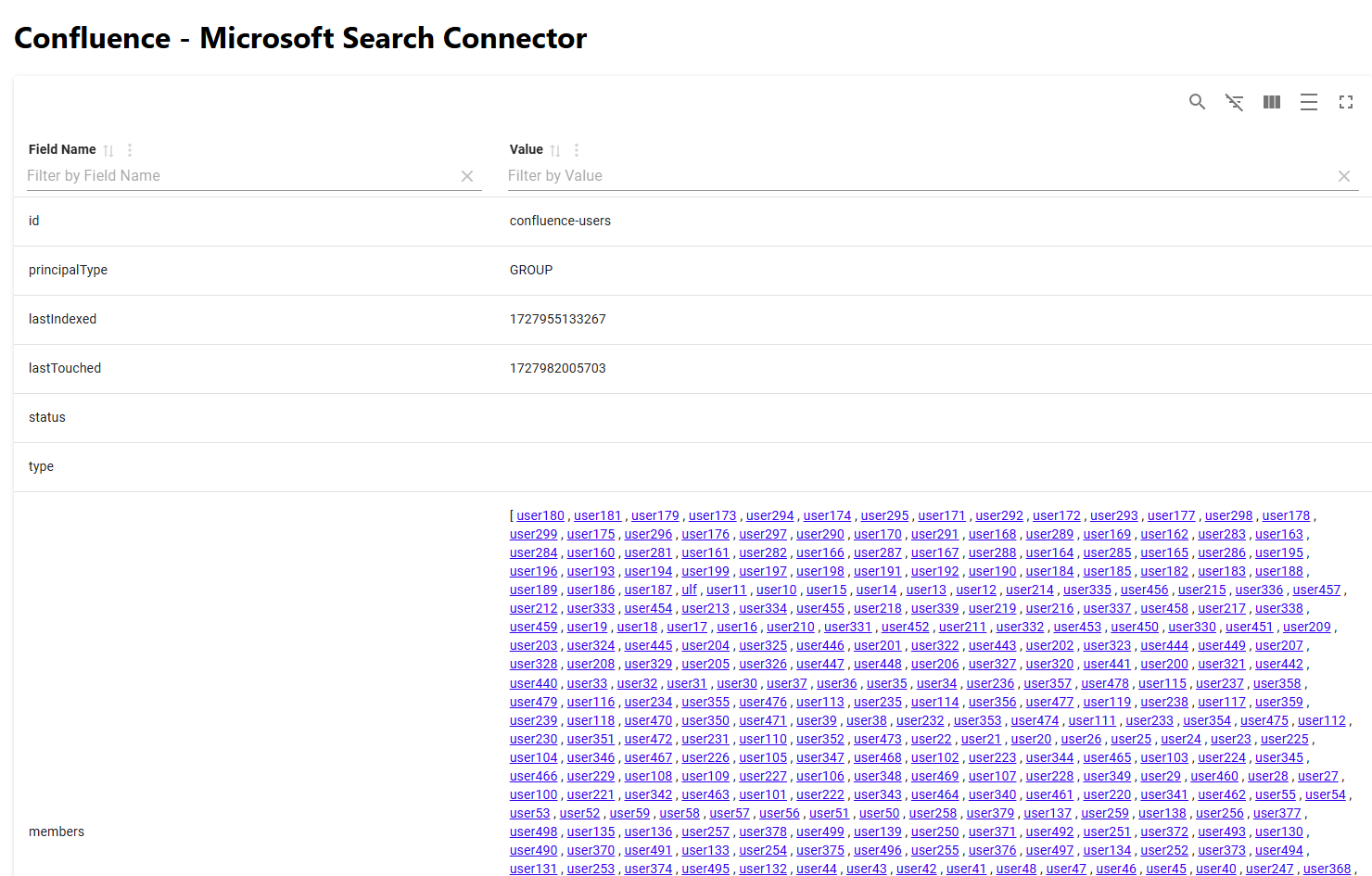Toggle row density icon
The height and width of the screenshot is (876, 1372).
[1308, 102]
